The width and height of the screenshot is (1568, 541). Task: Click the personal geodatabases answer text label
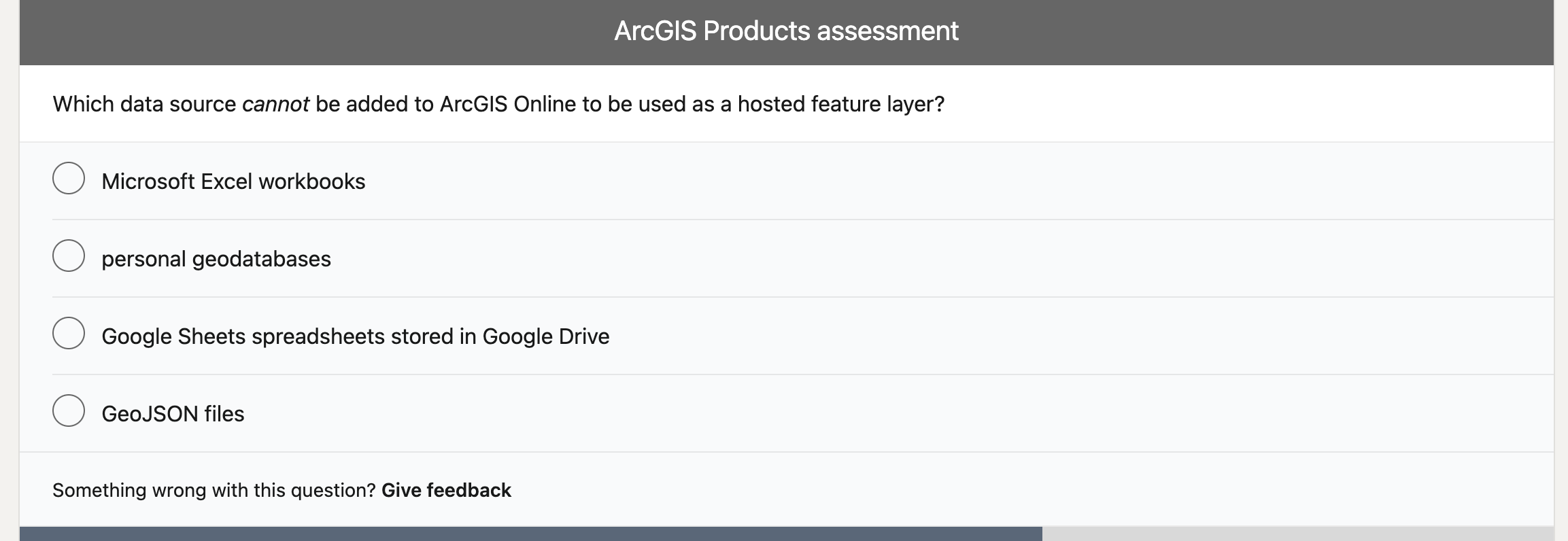[216, 258]
